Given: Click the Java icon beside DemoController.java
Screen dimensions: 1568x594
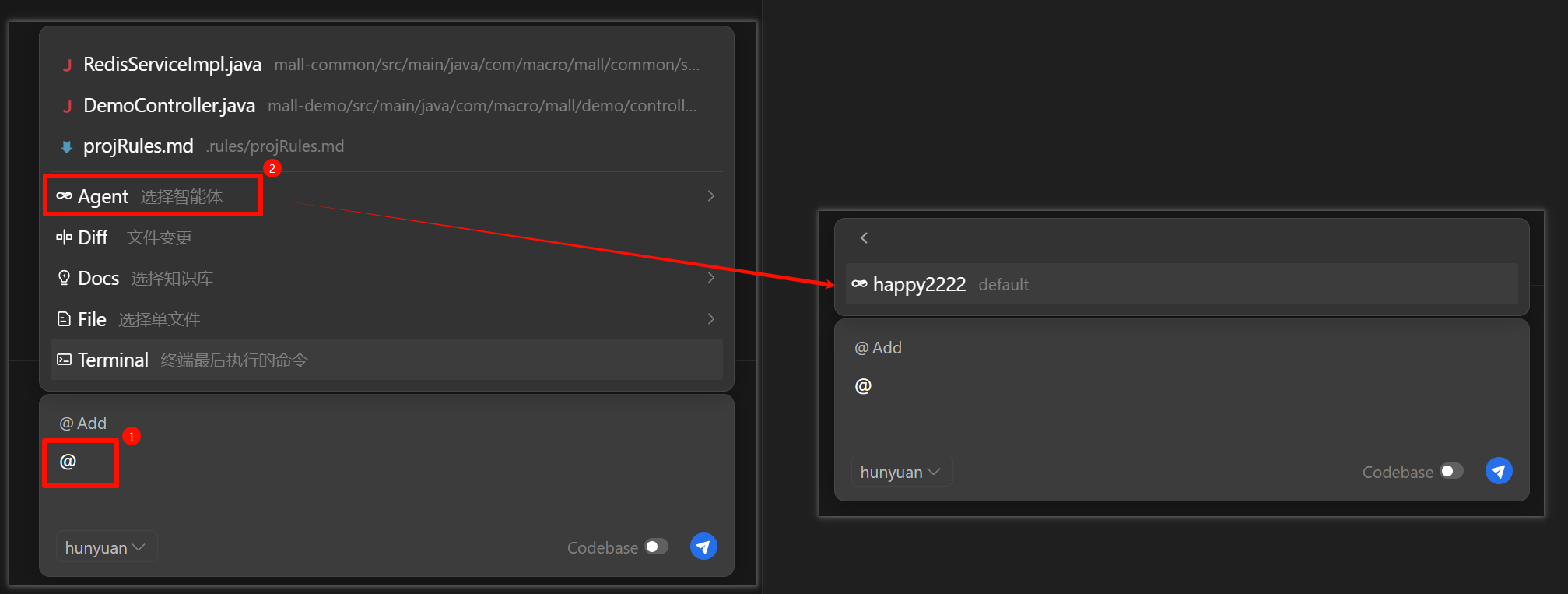Looking at the screenshot, I should 68,107.
